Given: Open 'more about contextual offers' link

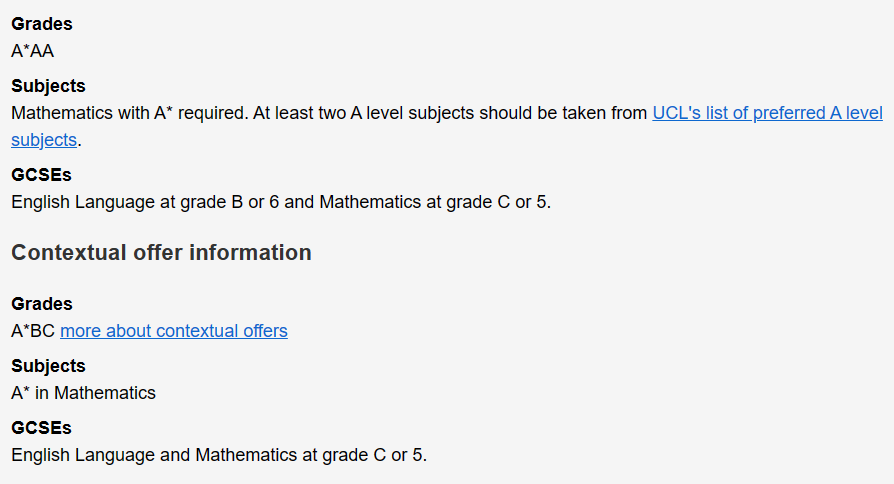Looking at the screenshot, I should [174, 331].
